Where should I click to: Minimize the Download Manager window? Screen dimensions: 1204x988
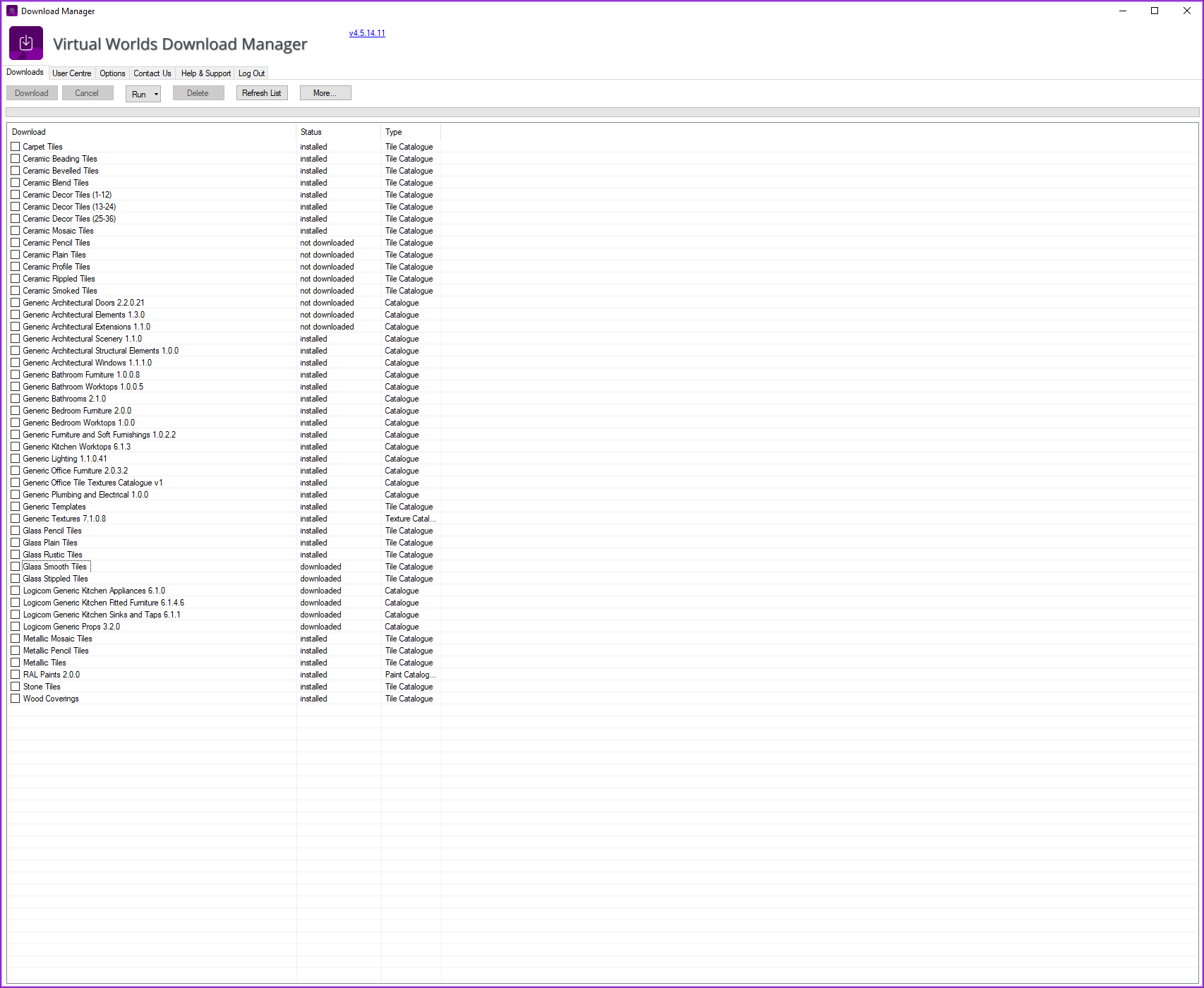[x=1122, y=11]
